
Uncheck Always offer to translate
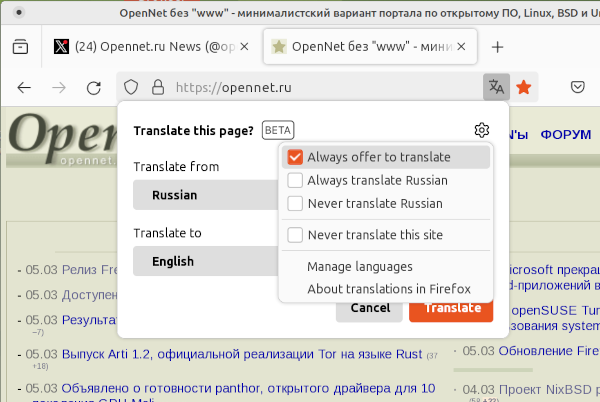(295, 157)
